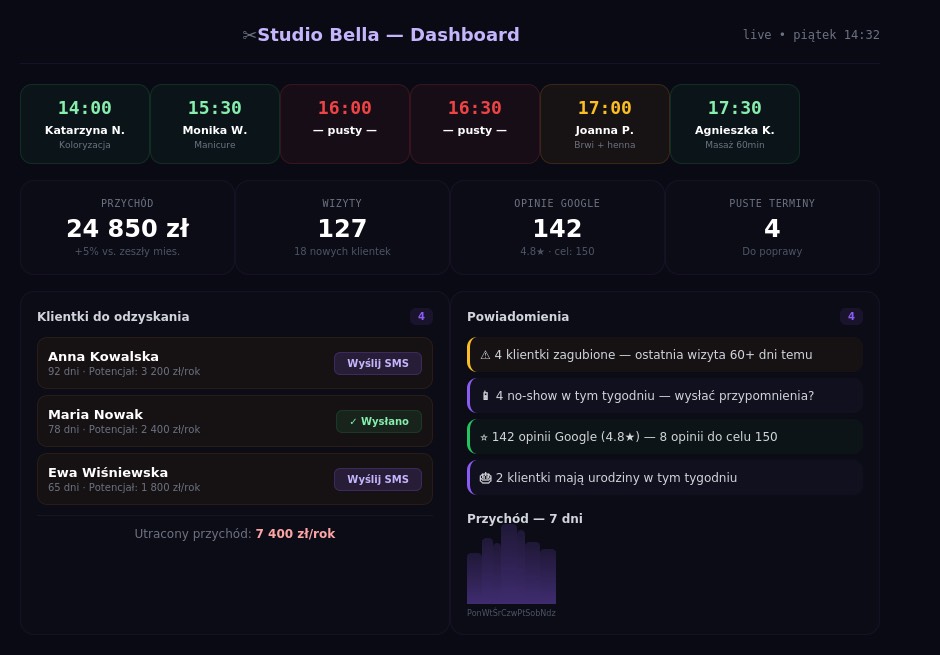Screen dimensions: 940x655
Task: Pick the empty 16:30 time slot
Action: (x=475, y=124)
